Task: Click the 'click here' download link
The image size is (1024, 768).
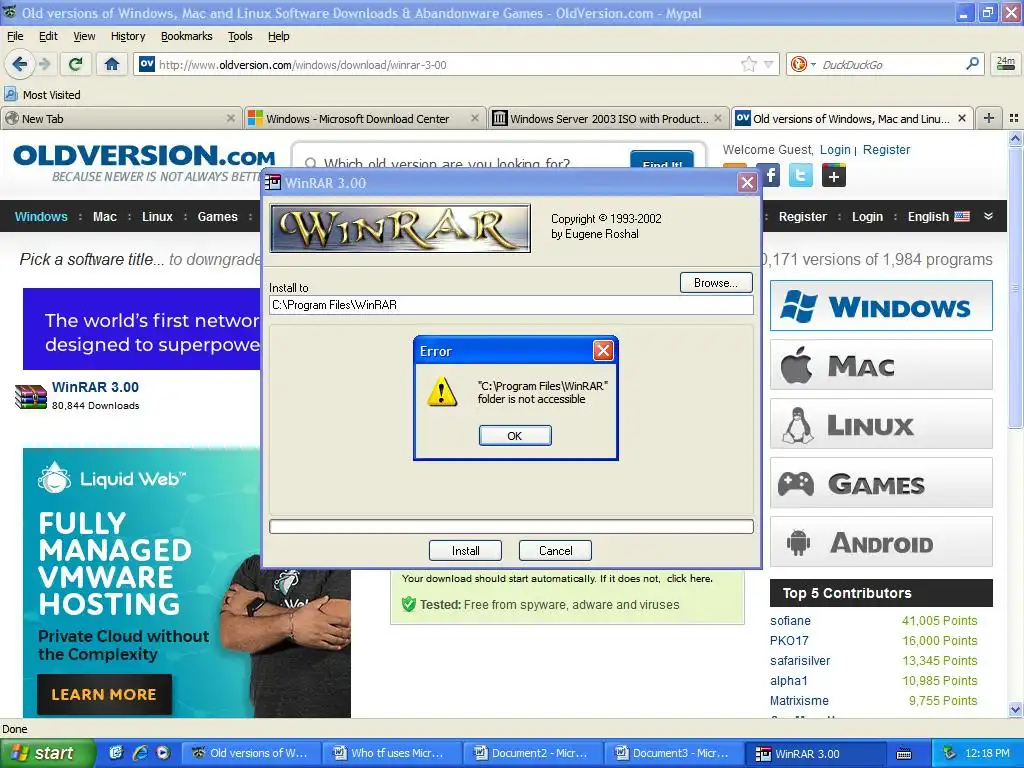Action: (x=688, y=579)
